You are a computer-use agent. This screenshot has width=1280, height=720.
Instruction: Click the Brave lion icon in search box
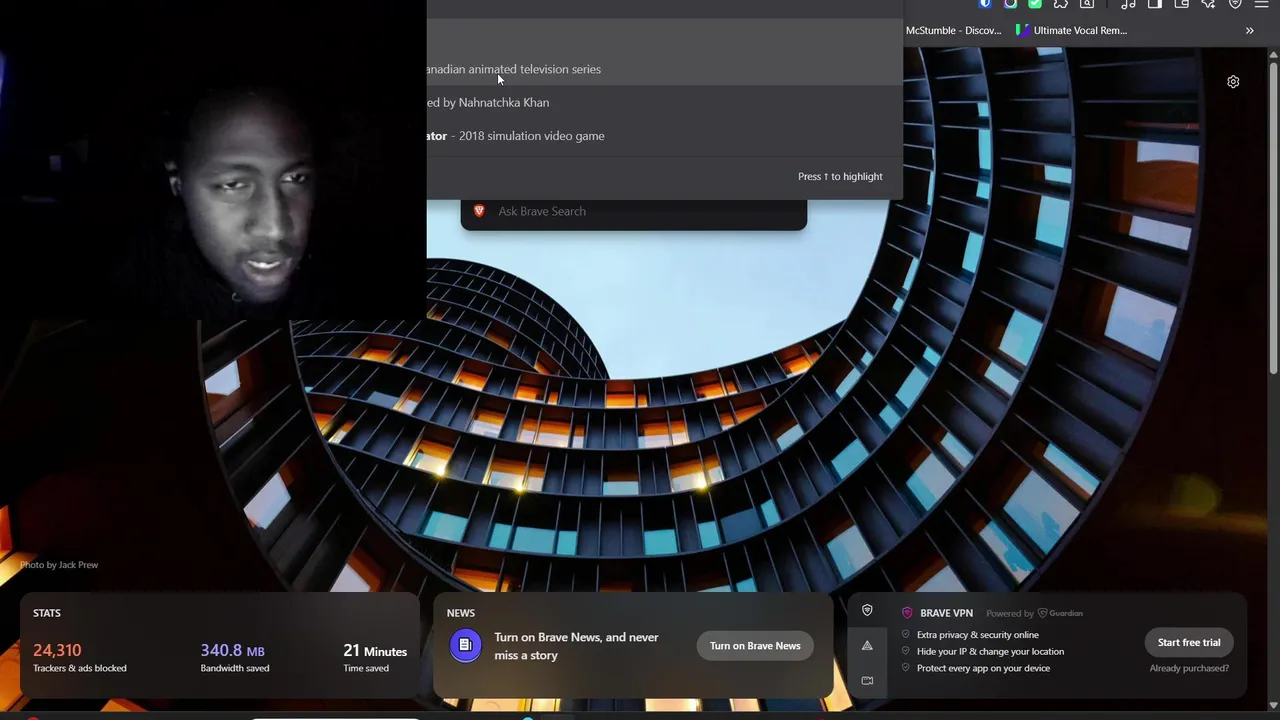click(x=479, y=211)
